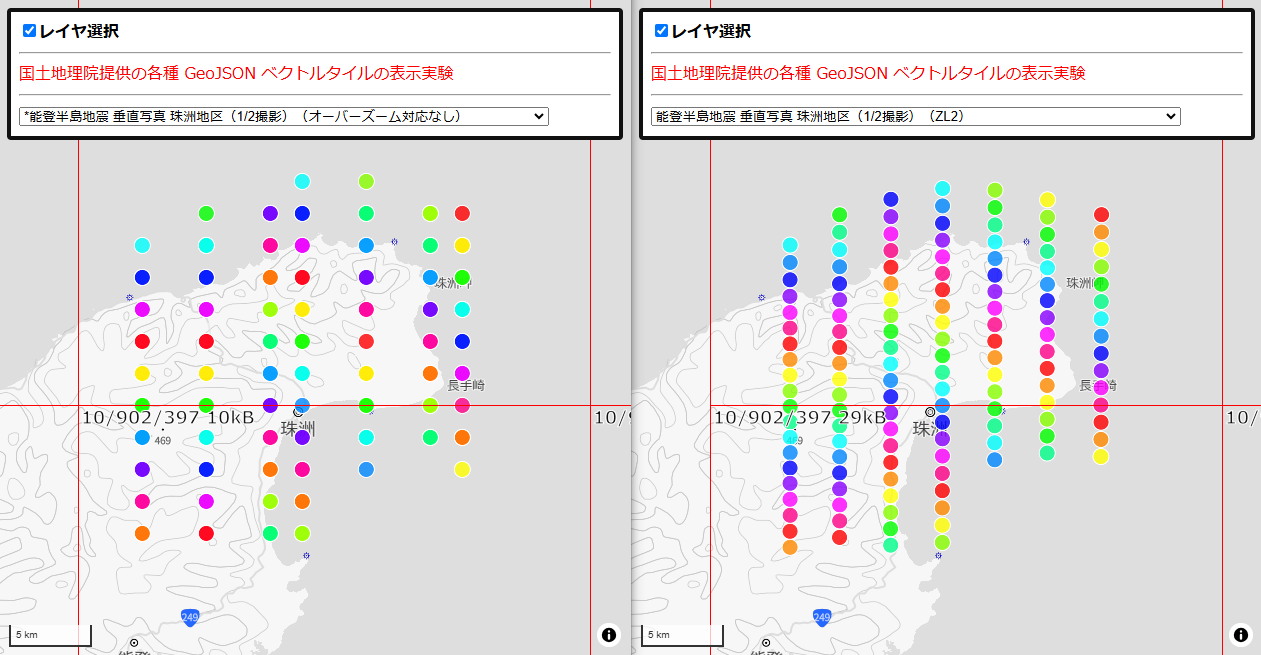Click the cyan marker at top of left map
Image resolution: width=1261 pixels, height=655 pixels.
tap(303, 181)
